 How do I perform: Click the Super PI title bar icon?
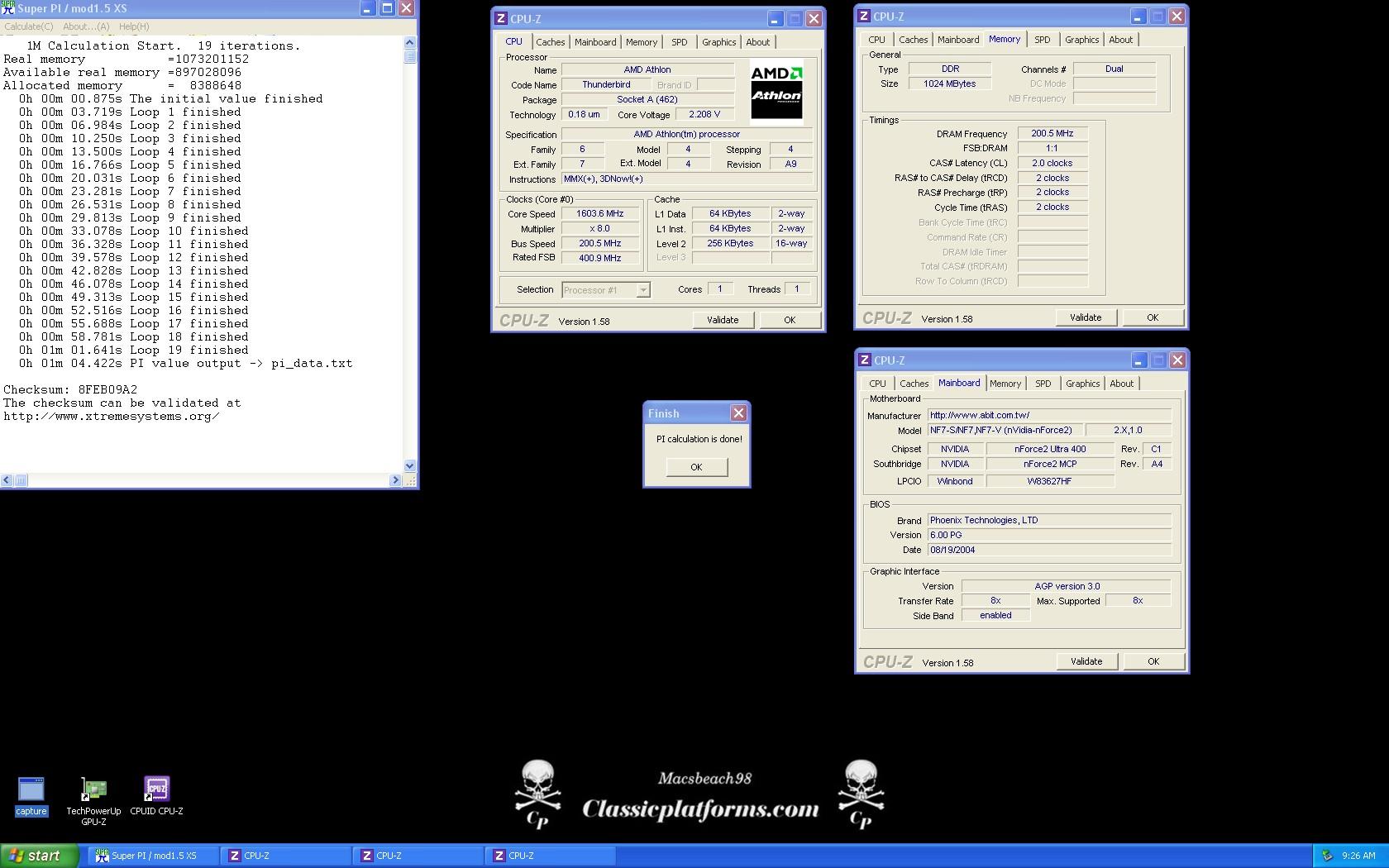pos(8,8)
